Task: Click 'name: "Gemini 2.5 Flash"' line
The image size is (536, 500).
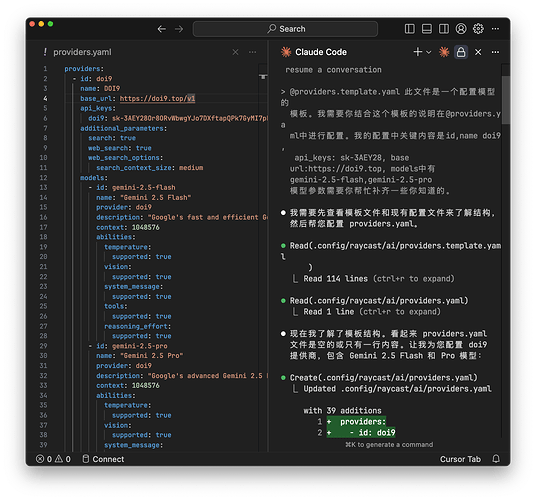Action: pyautogui.click(x=144, y=198)
